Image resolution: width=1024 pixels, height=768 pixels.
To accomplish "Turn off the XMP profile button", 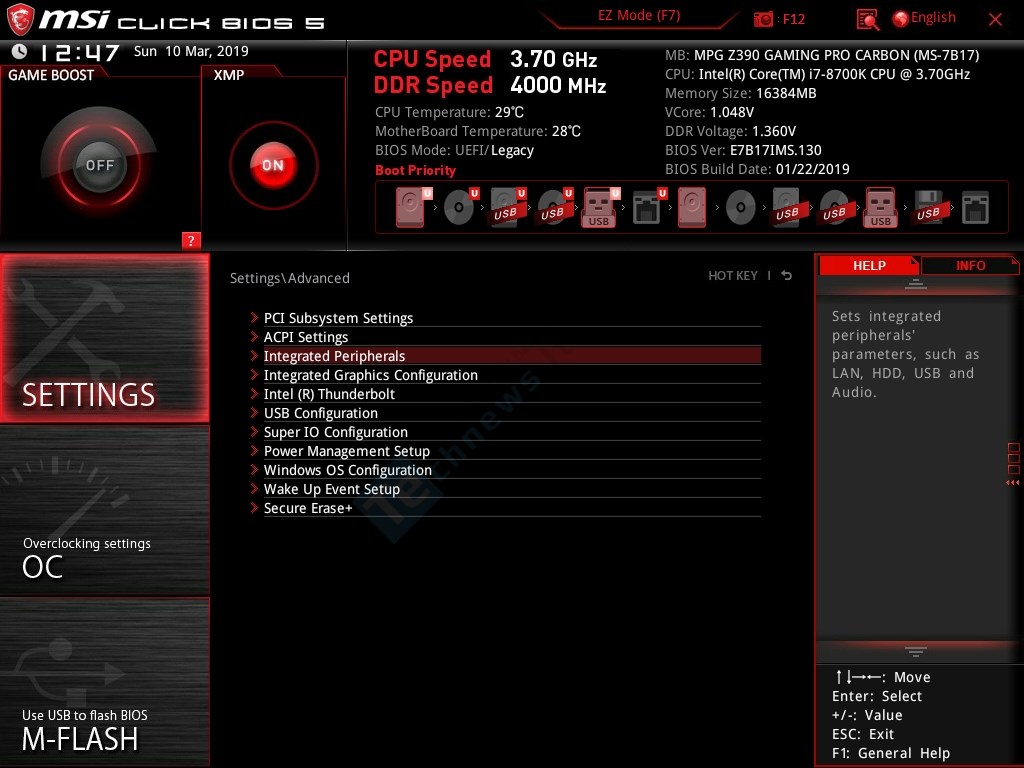I will pos(273,165).
